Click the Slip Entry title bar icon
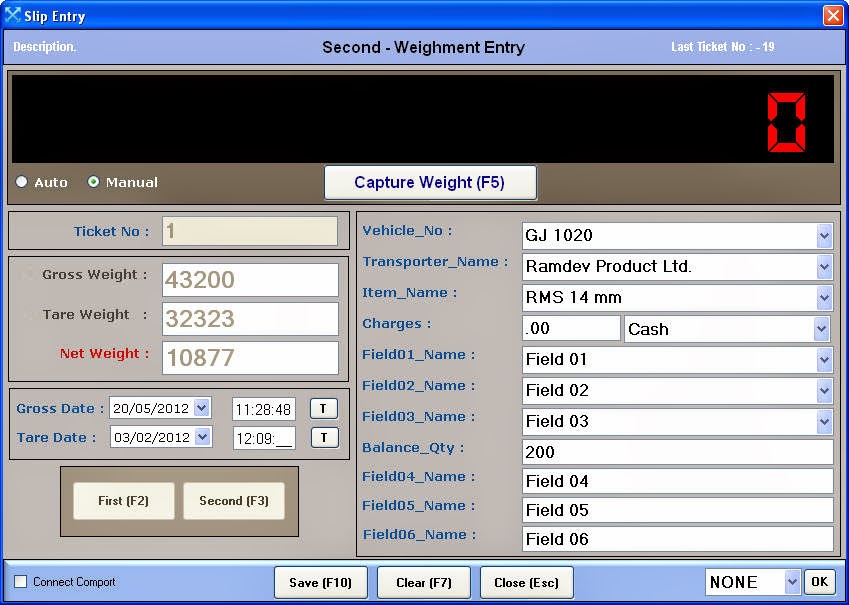The height and width of the screenshot is (605, 849). [13, 15]
